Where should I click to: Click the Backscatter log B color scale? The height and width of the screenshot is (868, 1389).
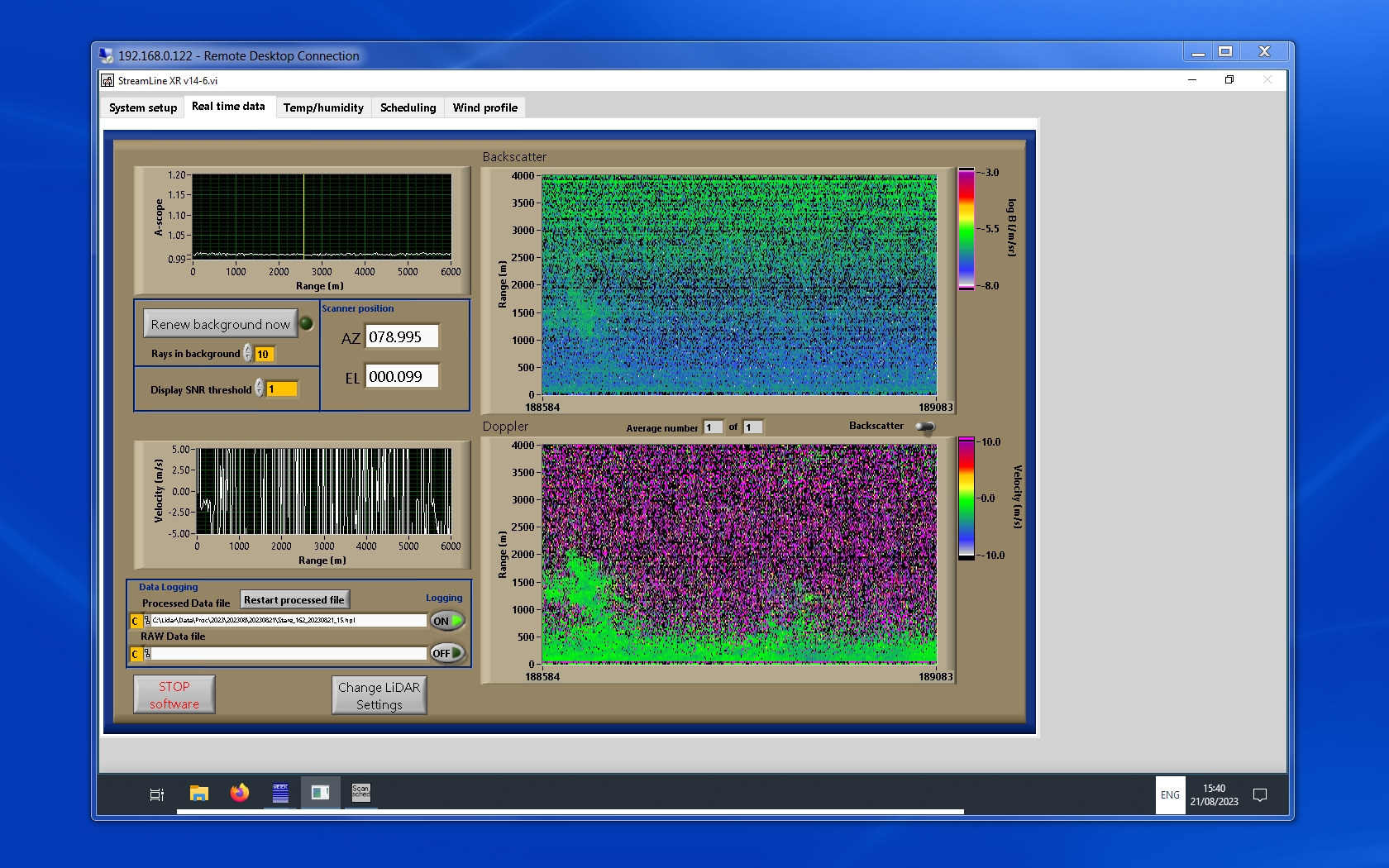click(966, 229)
